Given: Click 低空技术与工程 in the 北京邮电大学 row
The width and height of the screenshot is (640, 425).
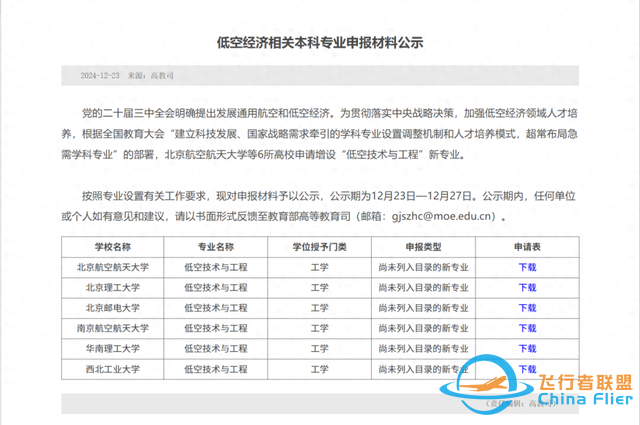Looking at the screenshot, I should tap(216, 308).
